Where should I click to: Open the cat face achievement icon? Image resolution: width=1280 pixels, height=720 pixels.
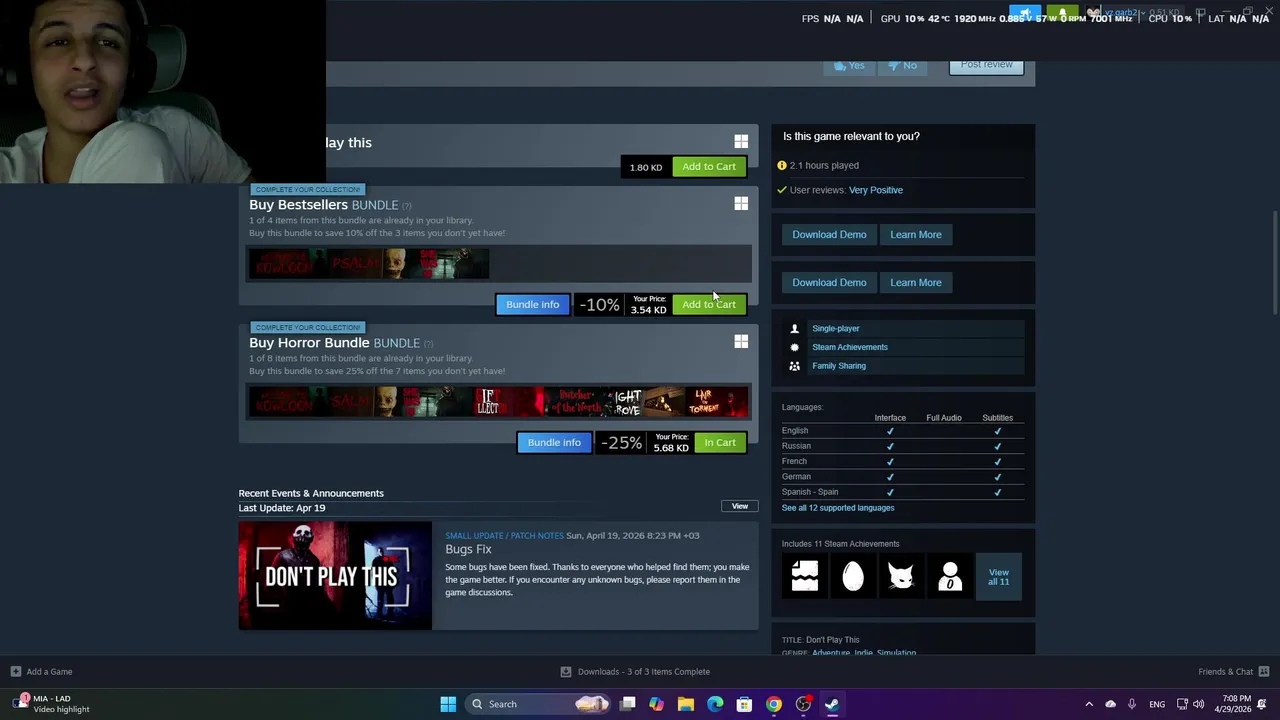coord(901,576)
